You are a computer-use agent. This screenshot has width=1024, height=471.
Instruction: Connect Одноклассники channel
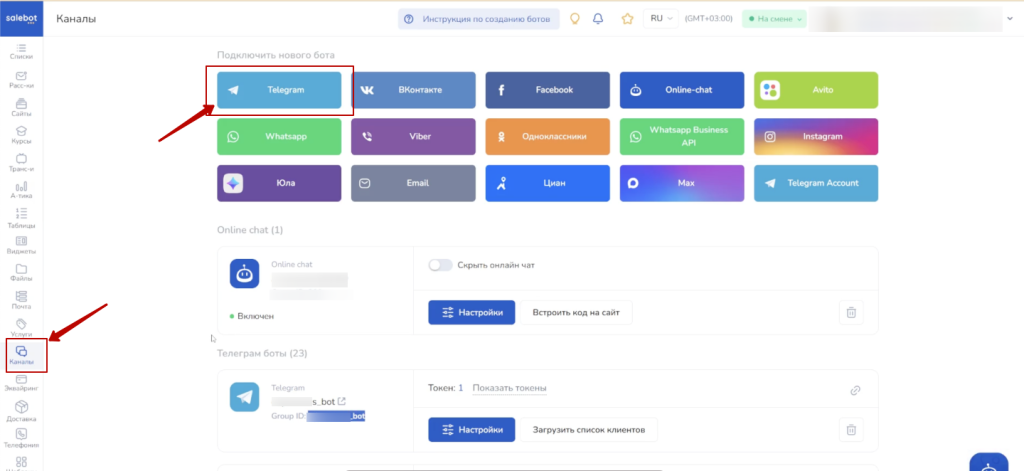(x=547, y=137)
